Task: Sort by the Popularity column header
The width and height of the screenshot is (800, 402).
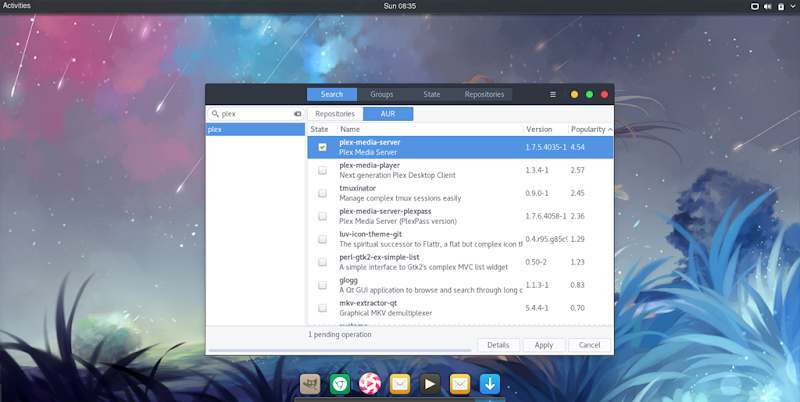Action: click(x=591, y=129)
